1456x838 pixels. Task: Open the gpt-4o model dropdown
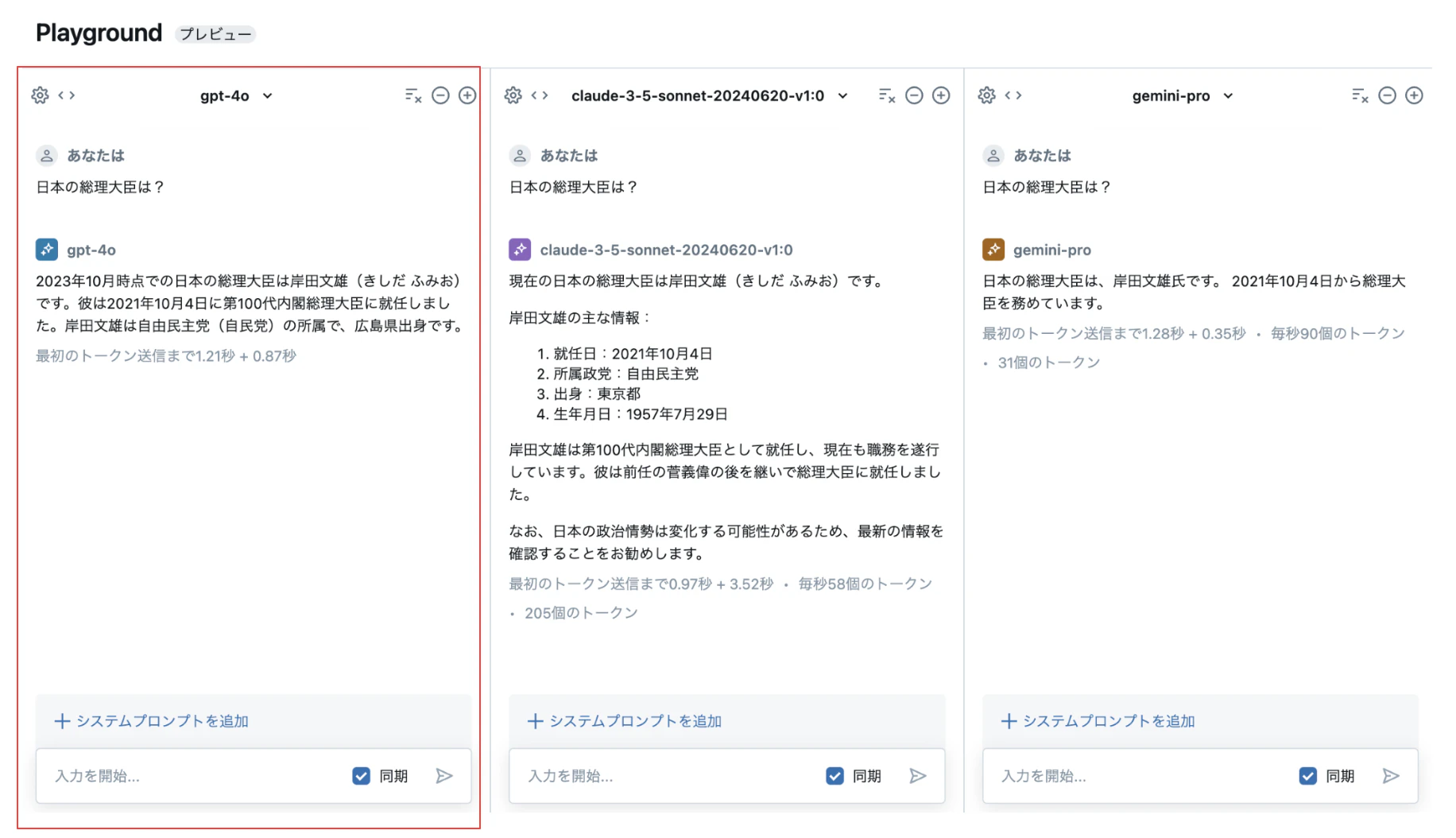(x=236, y=96)
